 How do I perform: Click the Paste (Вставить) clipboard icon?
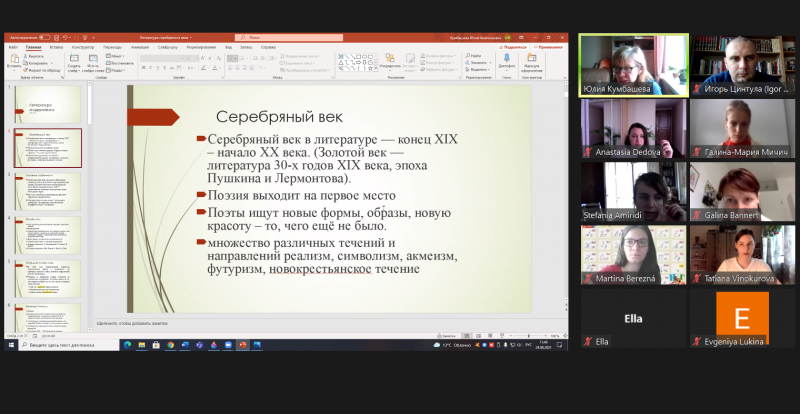(x=14, y=60)
